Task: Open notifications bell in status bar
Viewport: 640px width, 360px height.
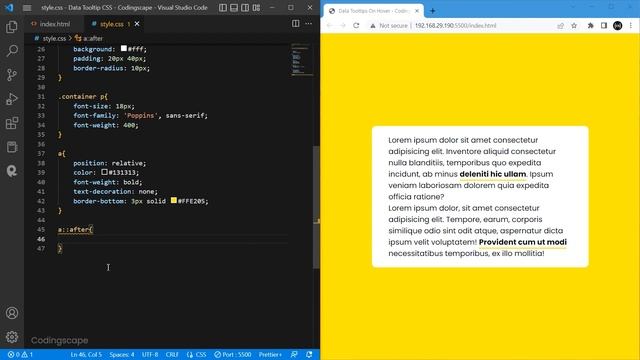Action: click(309, 354)
